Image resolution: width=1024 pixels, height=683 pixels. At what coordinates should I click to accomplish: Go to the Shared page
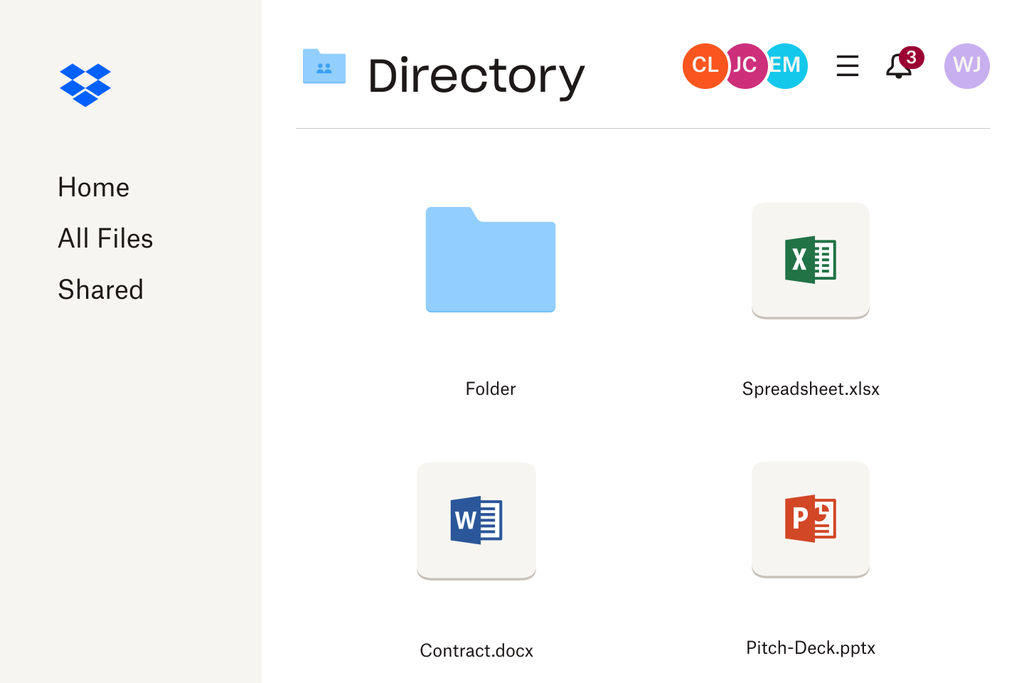click(100, 290)
